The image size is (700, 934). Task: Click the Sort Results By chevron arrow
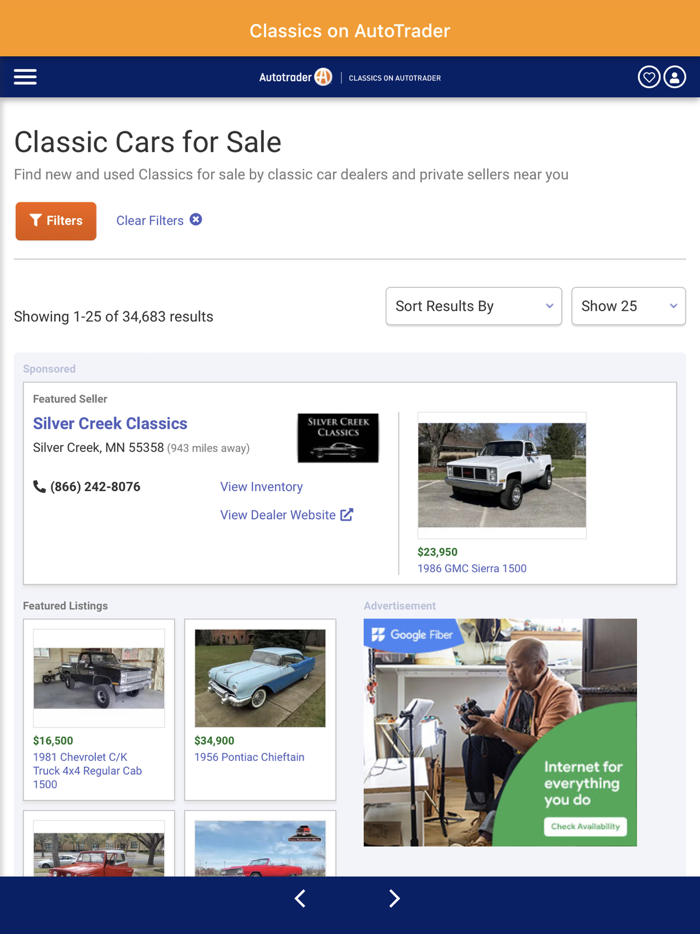549,306
